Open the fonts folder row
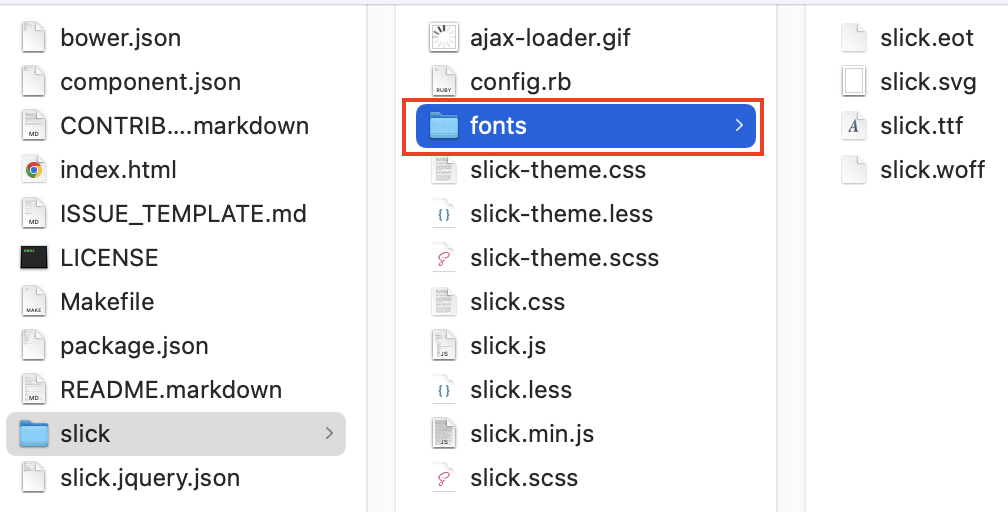This screenshot has height=512, width=1008. coord(586,125)
